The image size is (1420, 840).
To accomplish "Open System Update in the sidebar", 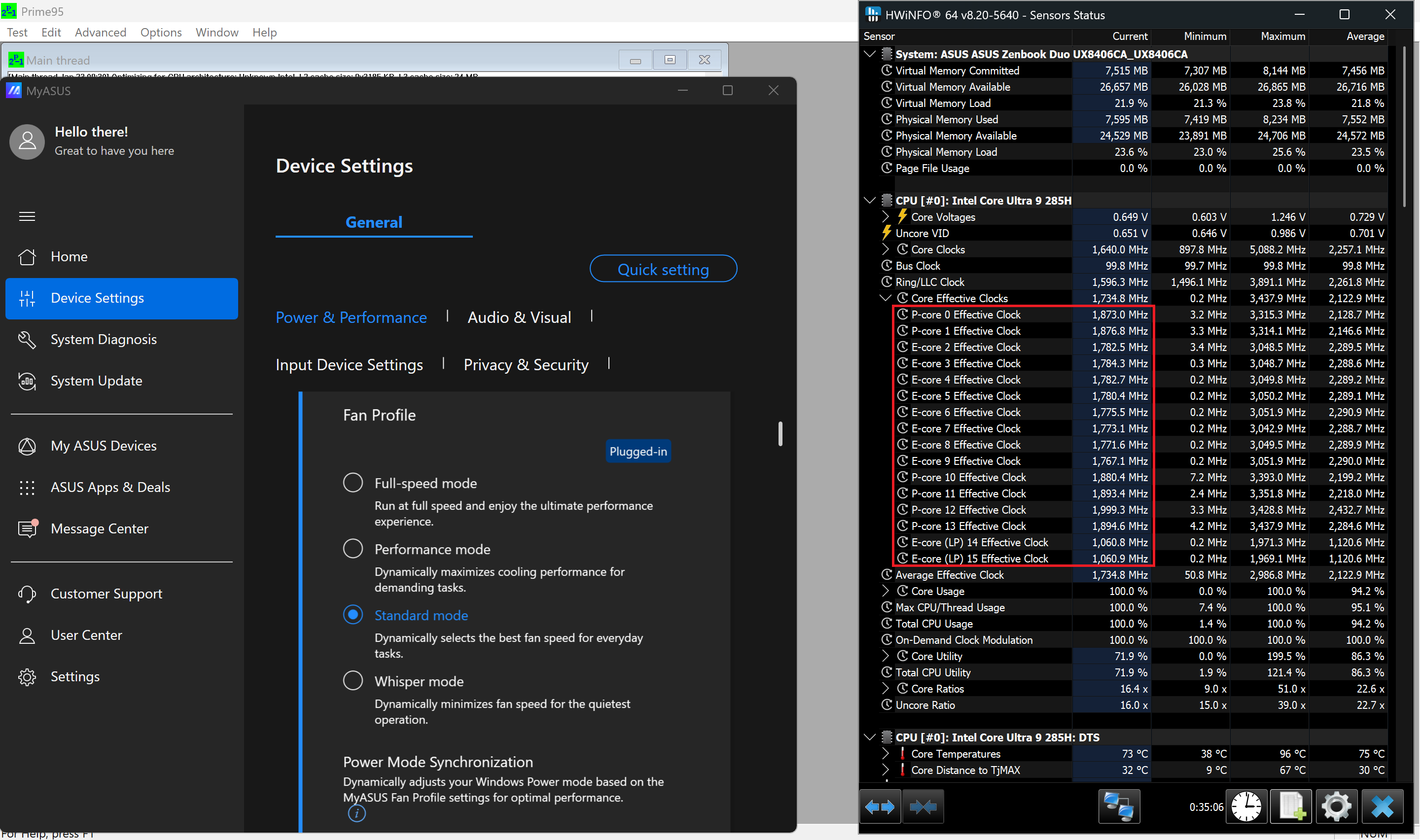I will pos(96,381).
